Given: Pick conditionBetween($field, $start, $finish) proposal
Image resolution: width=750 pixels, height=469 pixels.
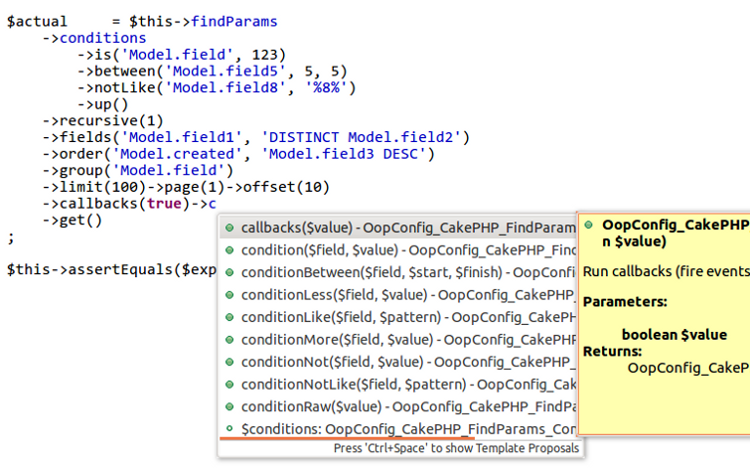Looking at the screenshot, I should pyautogui.click(x=398, y=273).
